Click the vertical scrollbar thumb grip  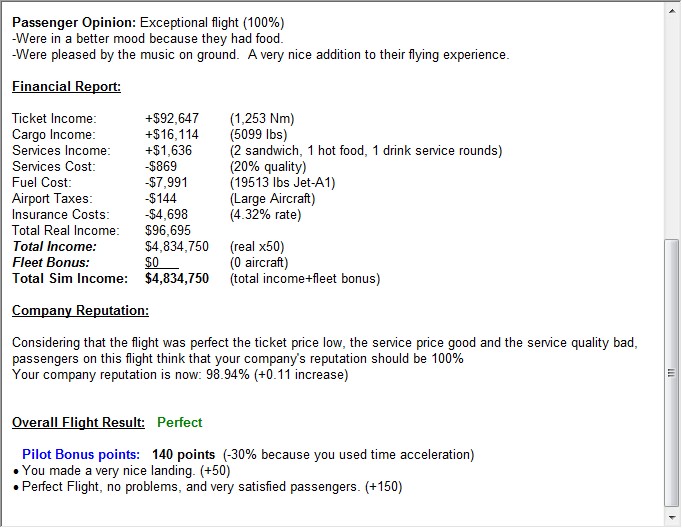pyautogui.click(x=672, y=373)
